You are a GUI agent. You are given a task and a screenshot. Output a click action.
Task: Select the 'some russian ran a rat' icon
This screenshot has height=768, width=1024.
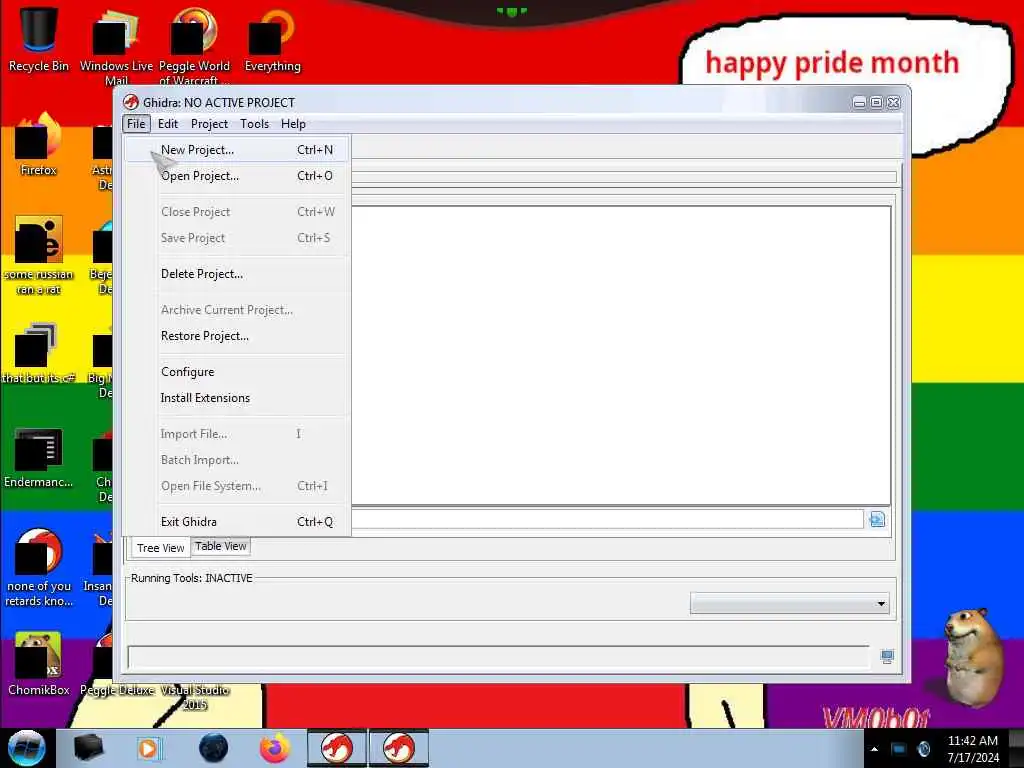(38, 256)
